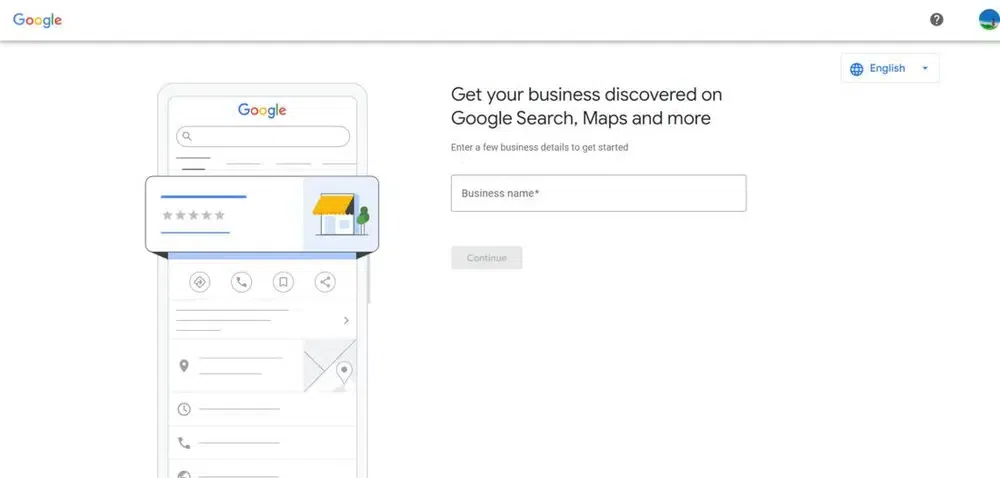
Task: Click the right chevron in phone mockup
Action: (346, 321)
